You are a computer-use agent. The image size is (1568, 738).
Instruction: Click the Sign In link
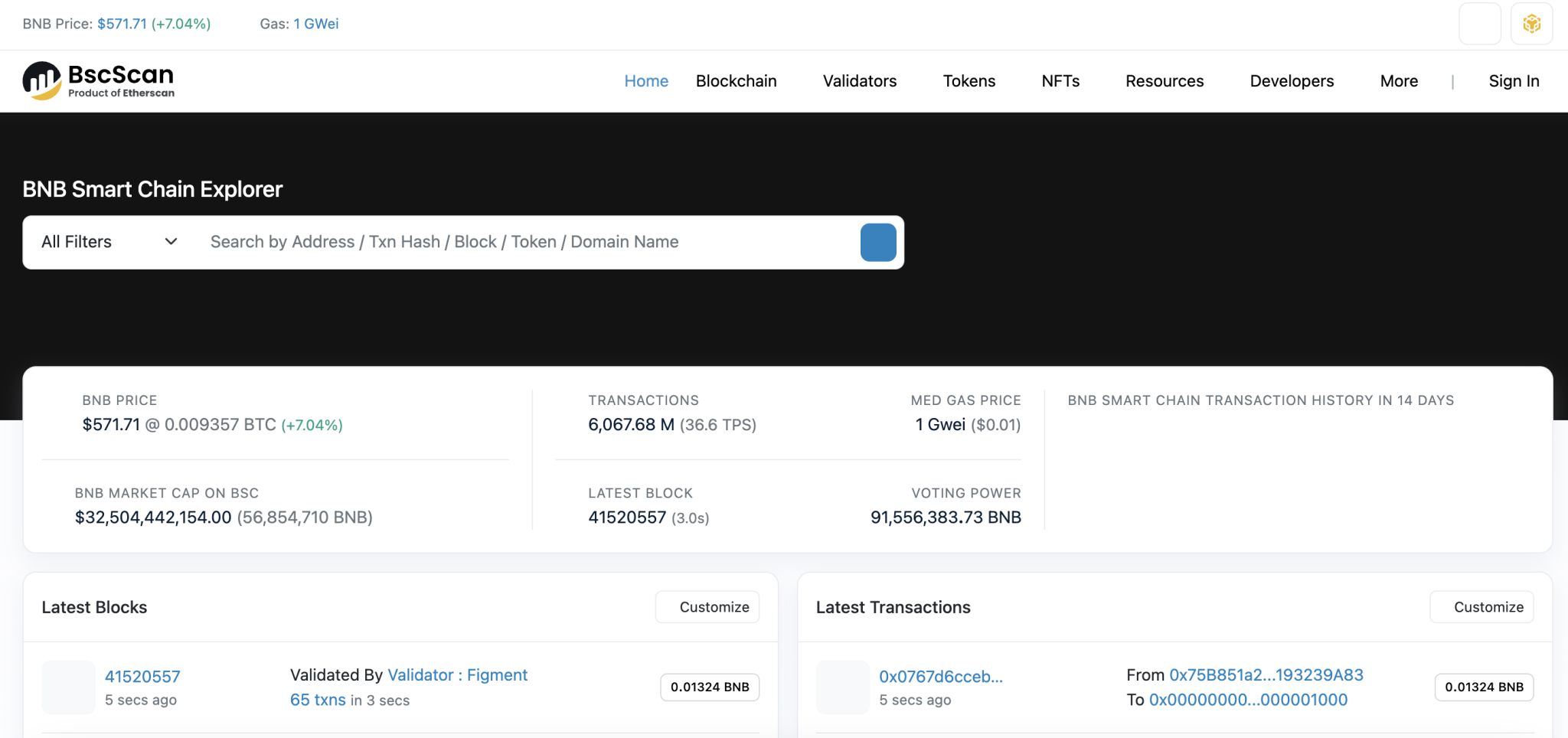coord(1514,81)
